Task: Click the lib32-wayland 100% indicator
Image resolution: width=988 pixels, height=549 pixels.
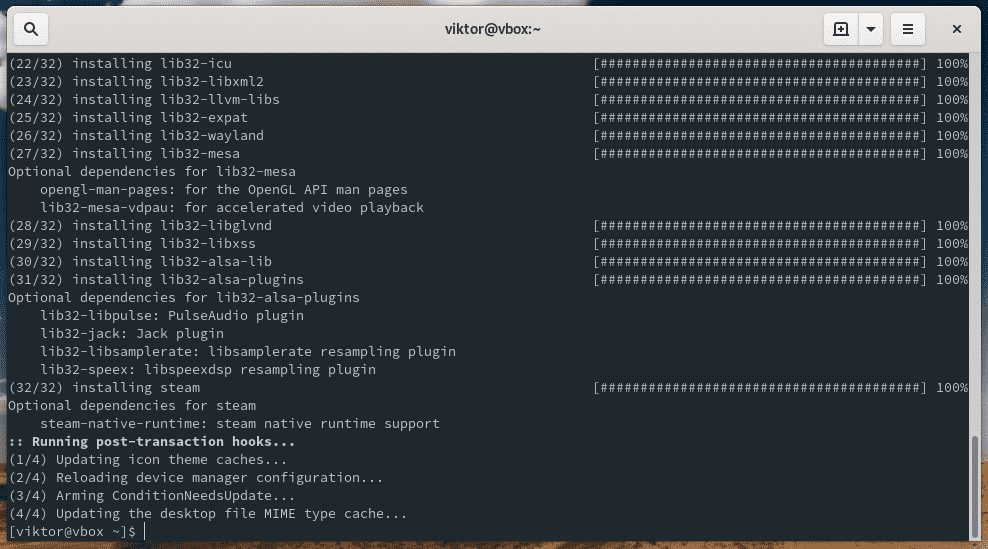Action: [x=952, y=136]
